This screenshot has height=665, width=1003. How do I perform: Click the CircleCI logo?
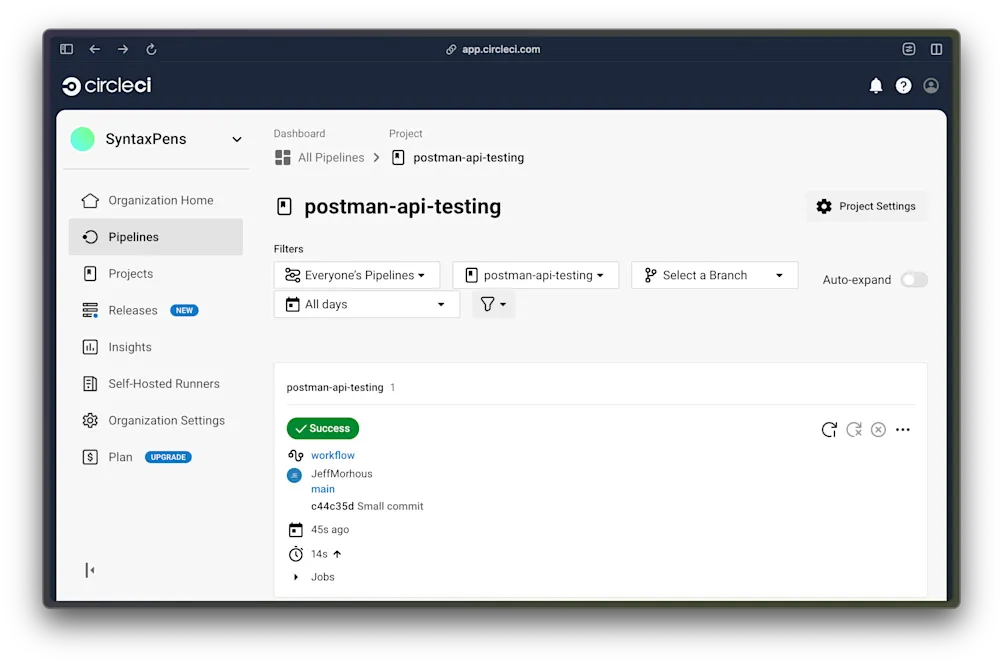[x=106, y=85]
